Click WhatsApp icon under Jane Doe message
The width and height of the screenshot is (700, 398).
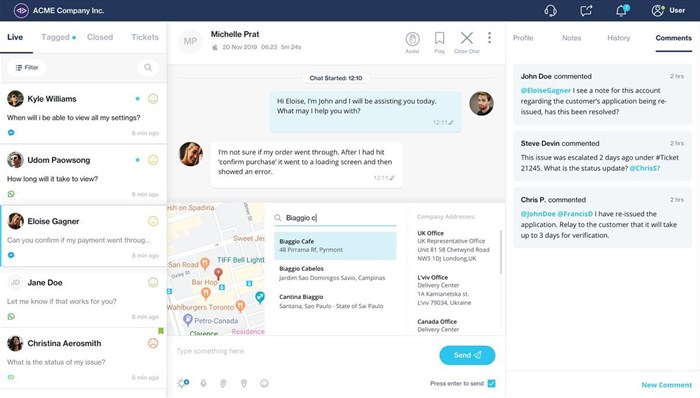(x=11, y=316)
